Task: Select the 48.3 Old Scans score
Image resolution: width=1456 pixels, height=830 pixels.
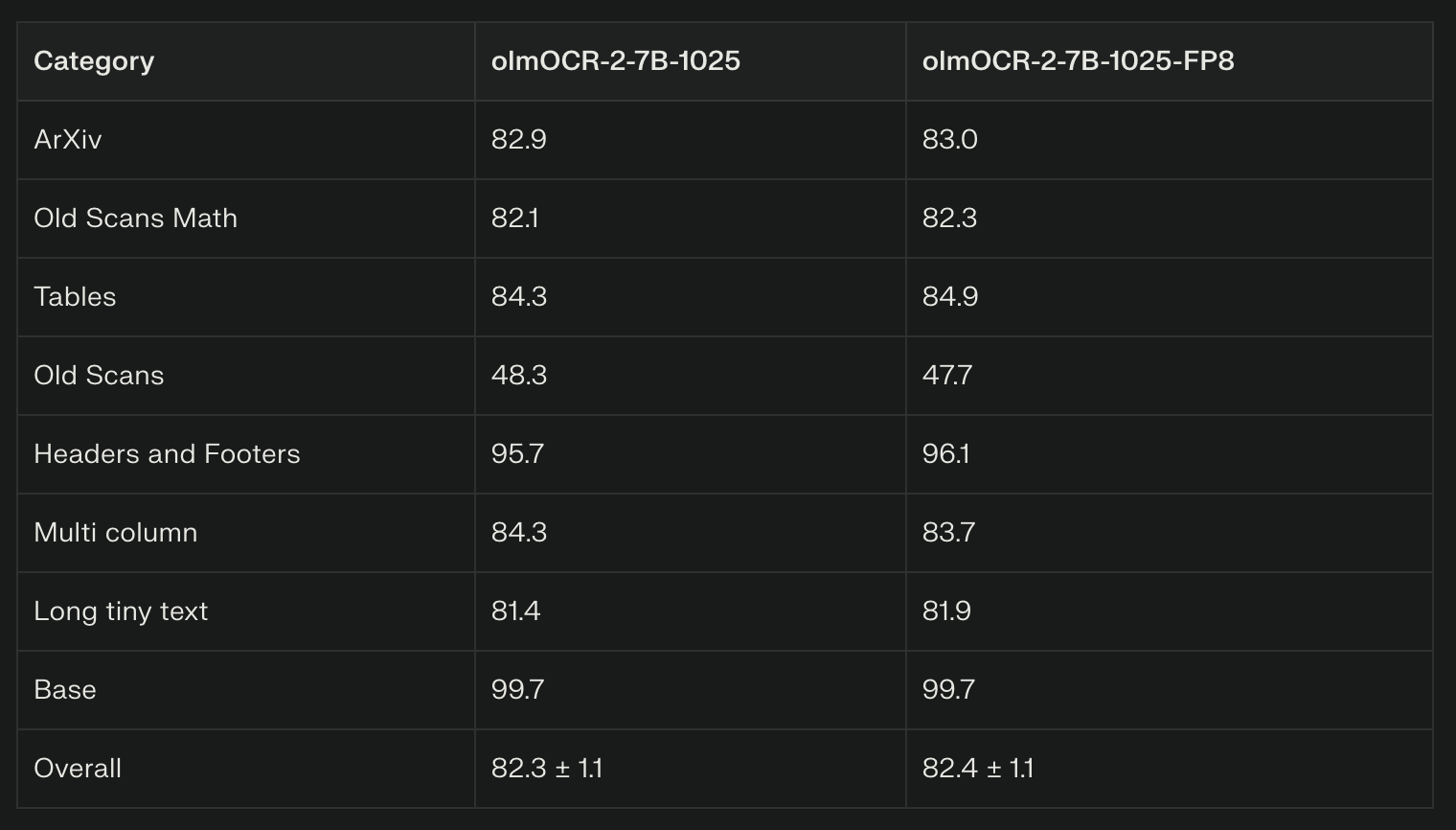Action: point(518,376)
